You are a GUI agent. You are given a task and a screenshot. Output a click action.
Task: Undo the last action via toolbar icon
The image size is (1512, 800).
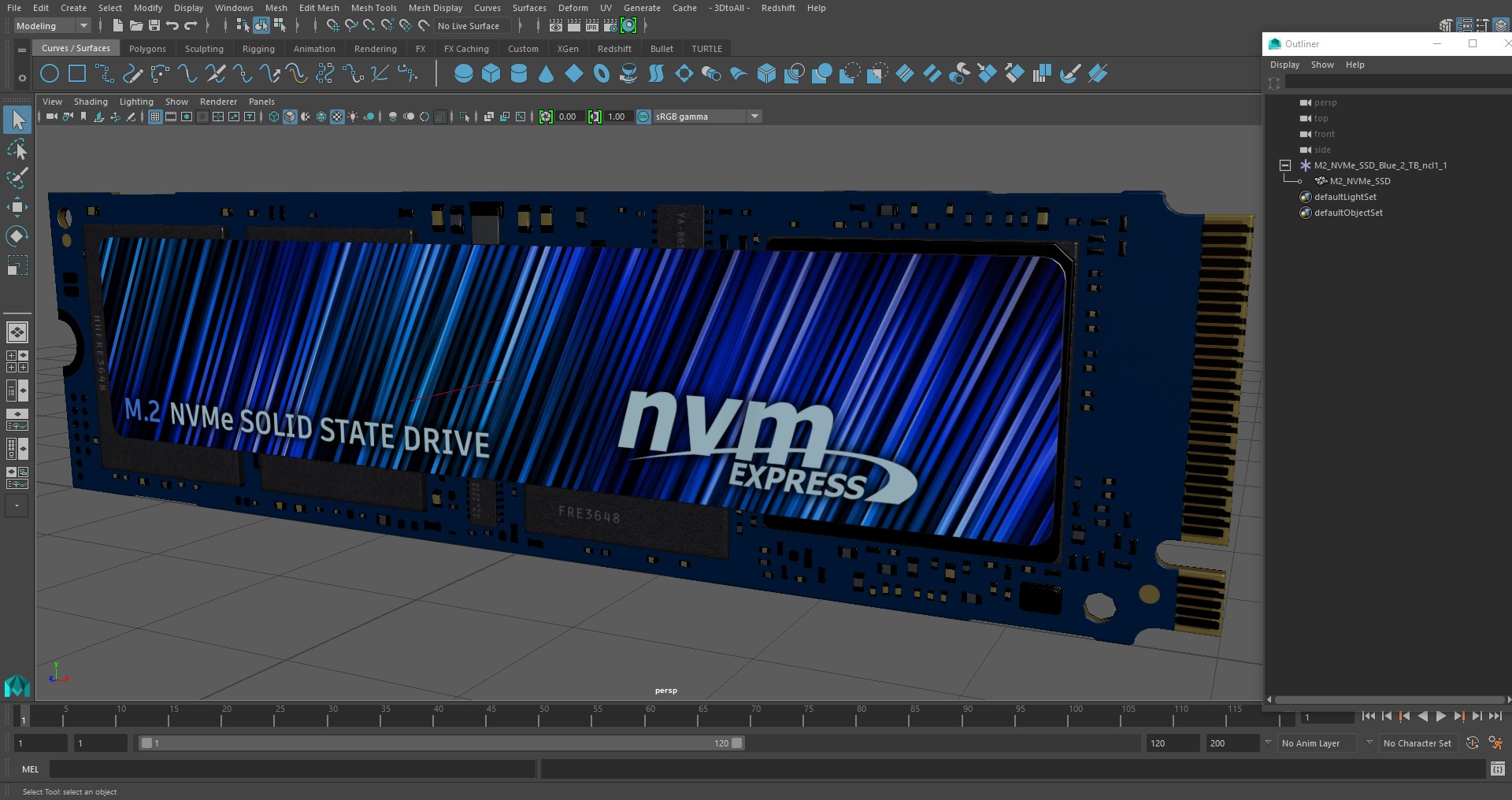[x=172, y=26]
